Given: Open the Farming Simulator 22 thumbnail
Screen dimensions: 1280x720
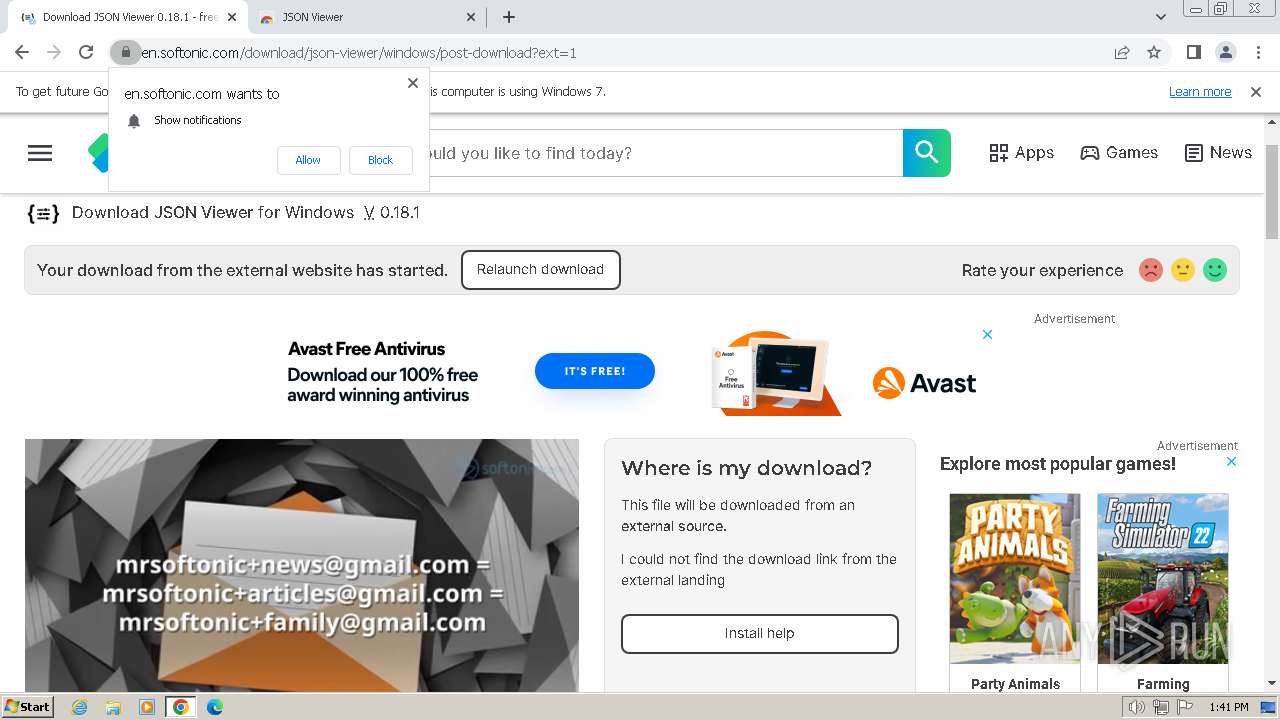Looking at the screenshot, I should click(1163, 579).
